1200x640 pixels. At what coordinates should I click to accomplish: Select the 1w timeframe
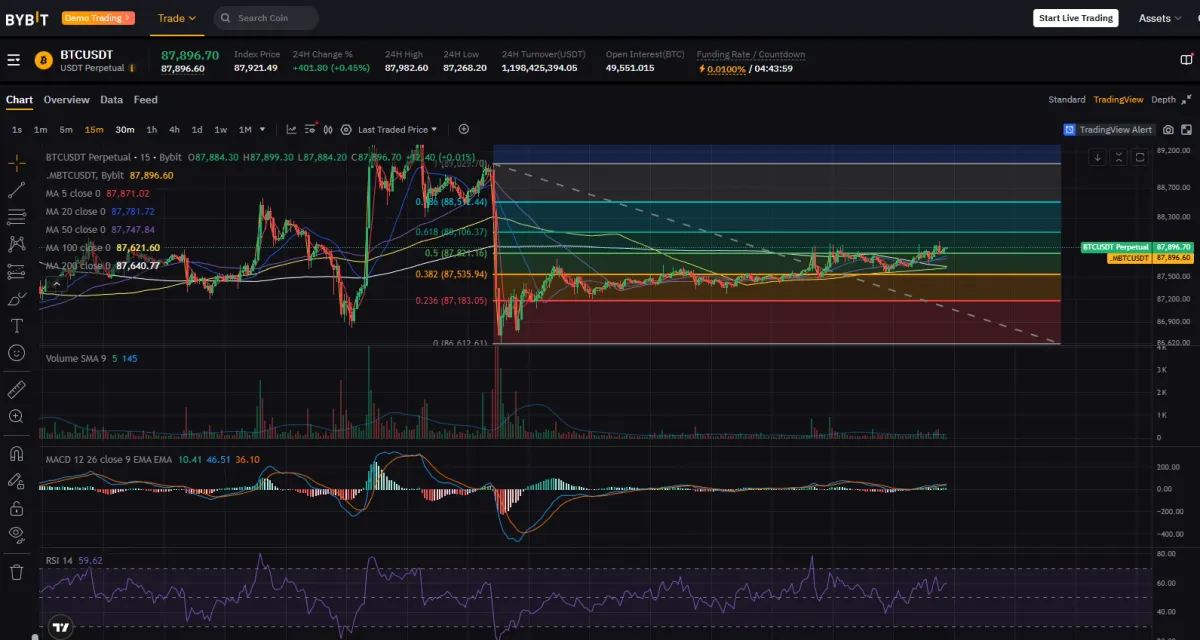click(x=220, y=129)
